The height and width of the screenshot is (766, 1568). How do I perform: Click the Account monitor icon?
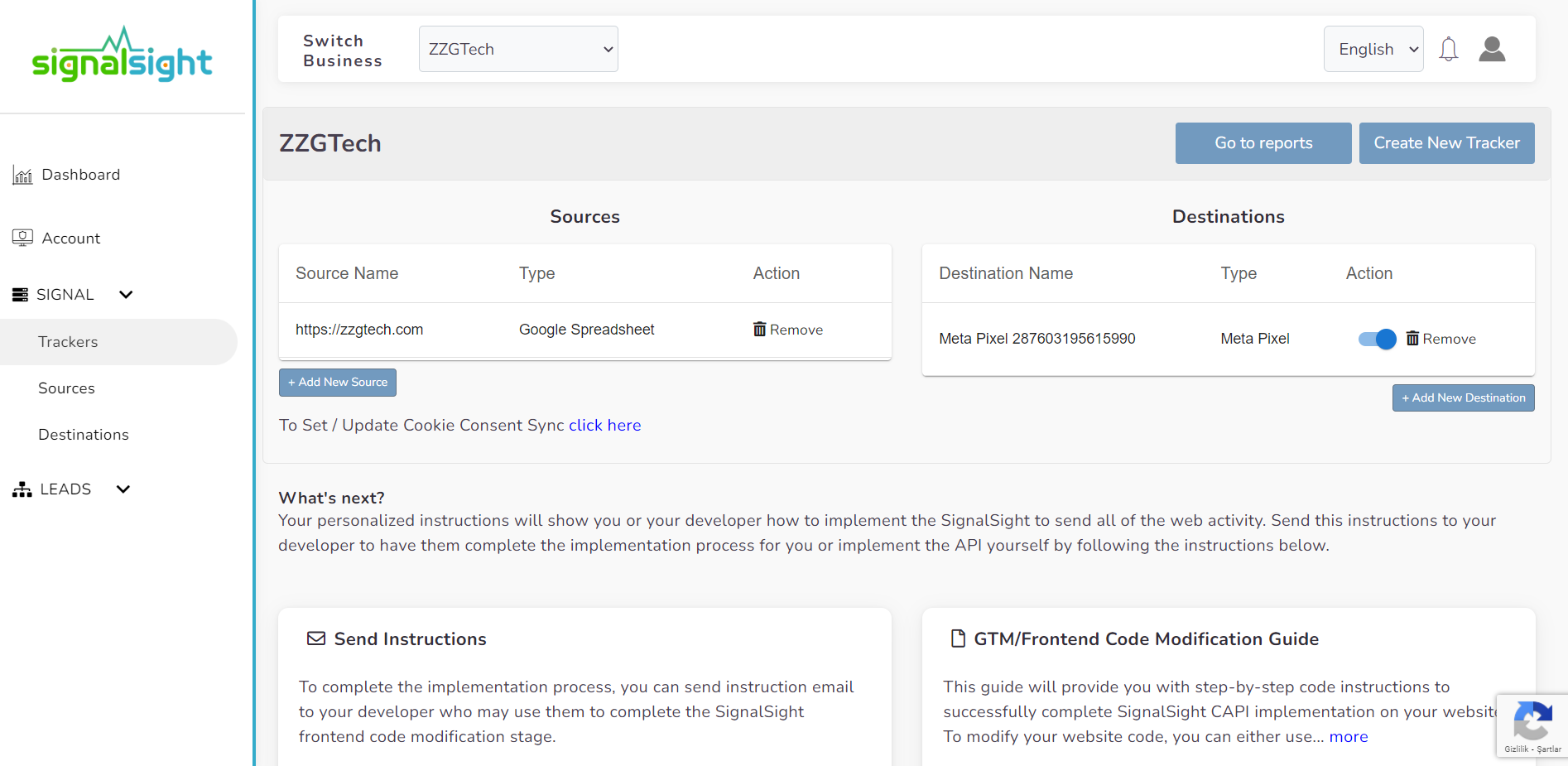(22, 238)
